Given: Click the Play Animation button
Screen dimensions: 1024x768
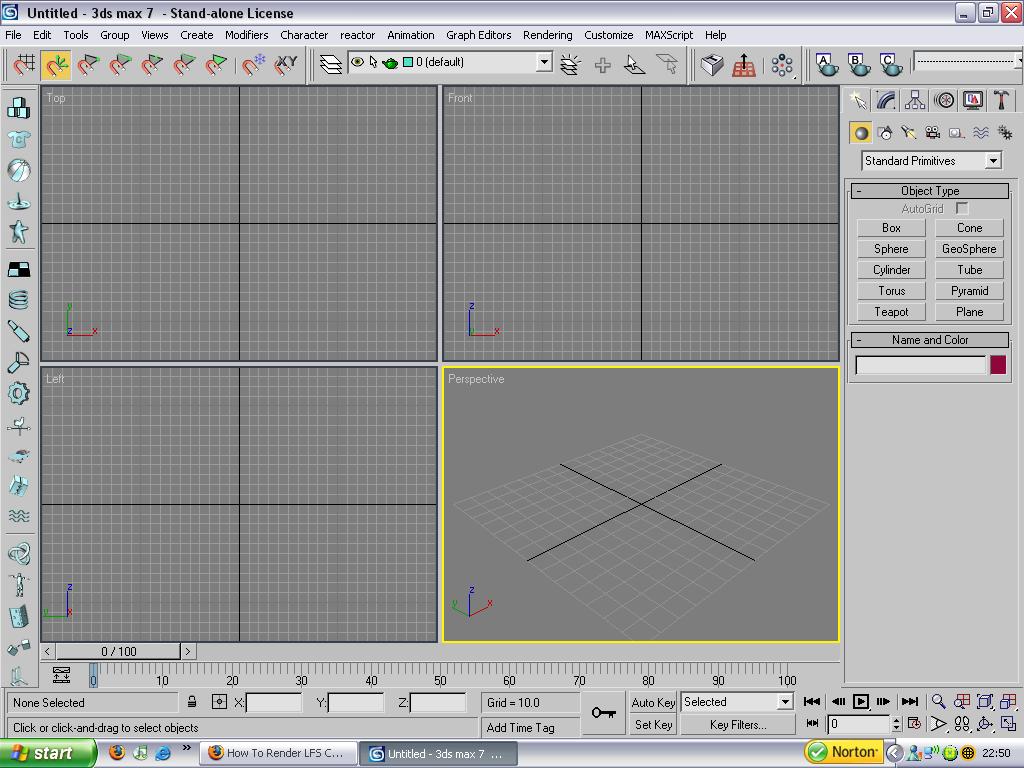Looking at the screenshot, I should 861,701.
